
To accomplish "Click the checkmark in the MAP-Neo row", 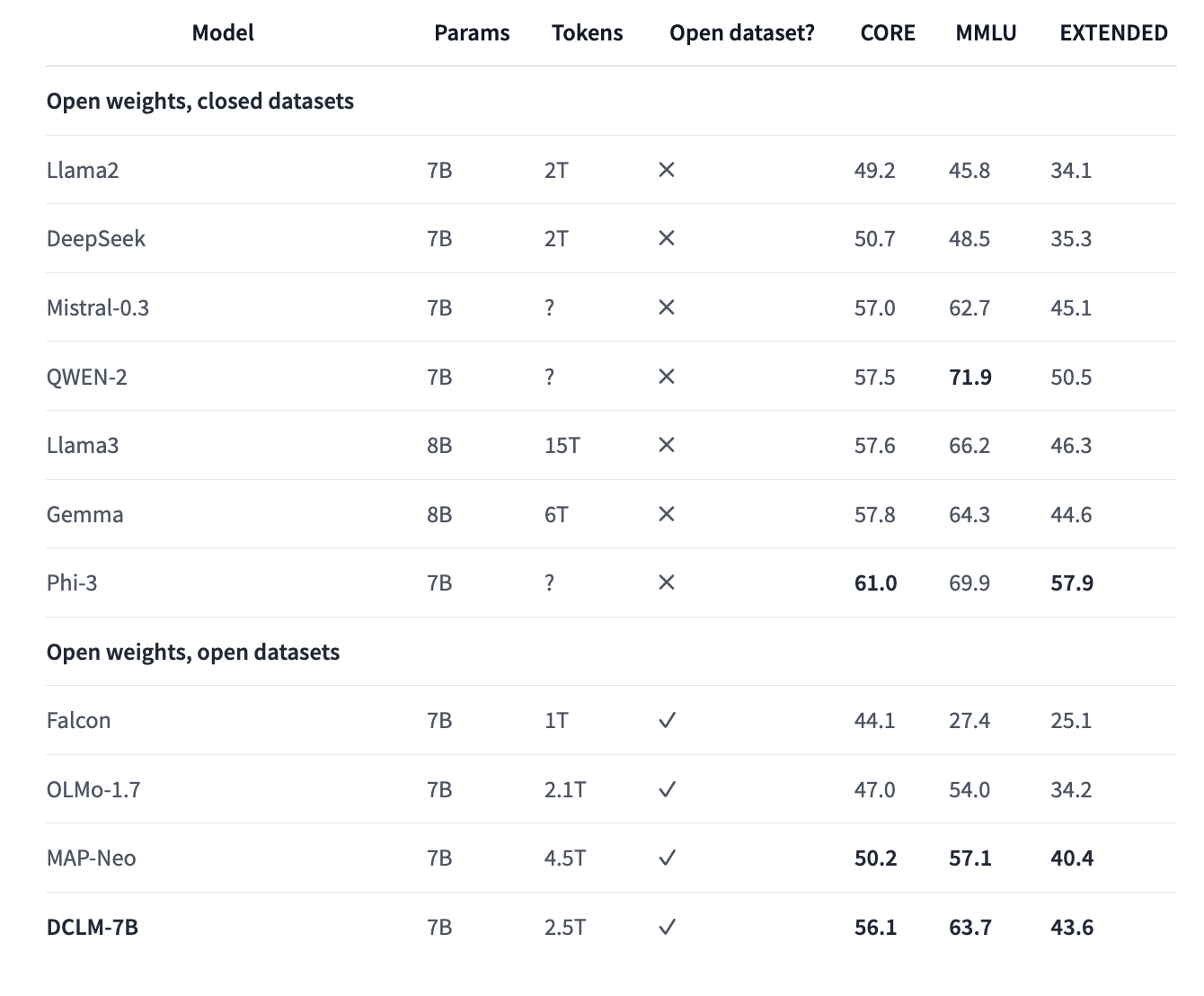I will pyautogui.click(x=667, y=858).
